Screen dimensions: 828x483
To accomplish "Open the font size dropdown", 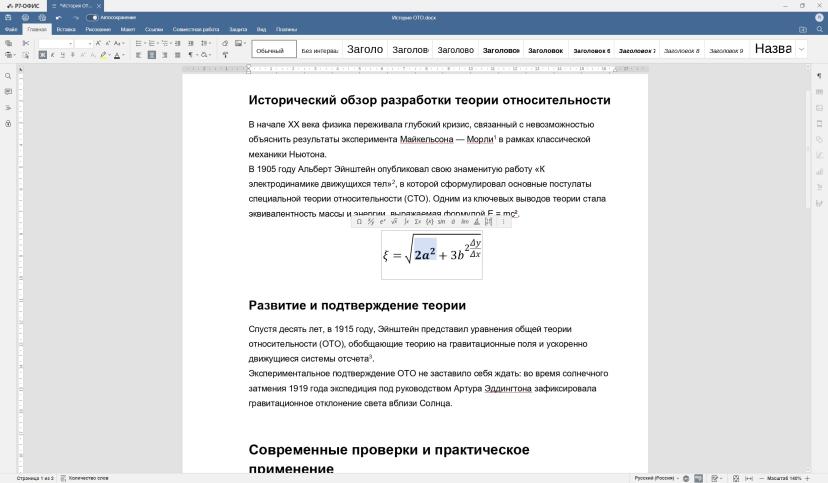I will click(x=90, y=43).
